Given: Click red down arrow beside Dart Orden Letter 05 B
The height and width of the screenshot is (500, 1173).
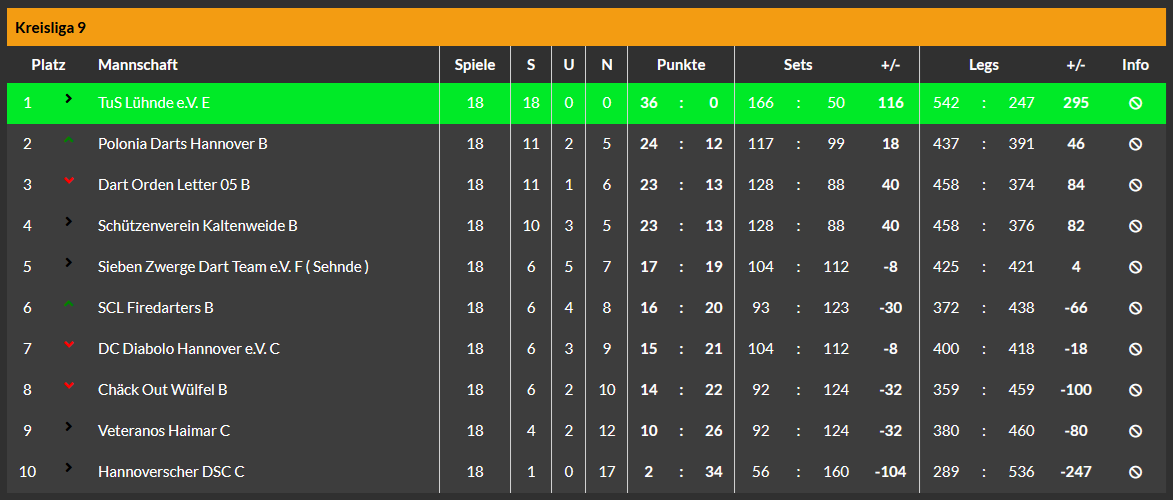Looking at the screenshot, I should point(69,180).
